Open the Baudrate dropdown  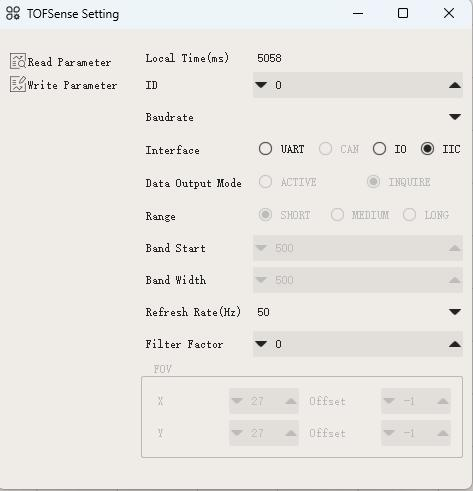click(x=455, y=117)
